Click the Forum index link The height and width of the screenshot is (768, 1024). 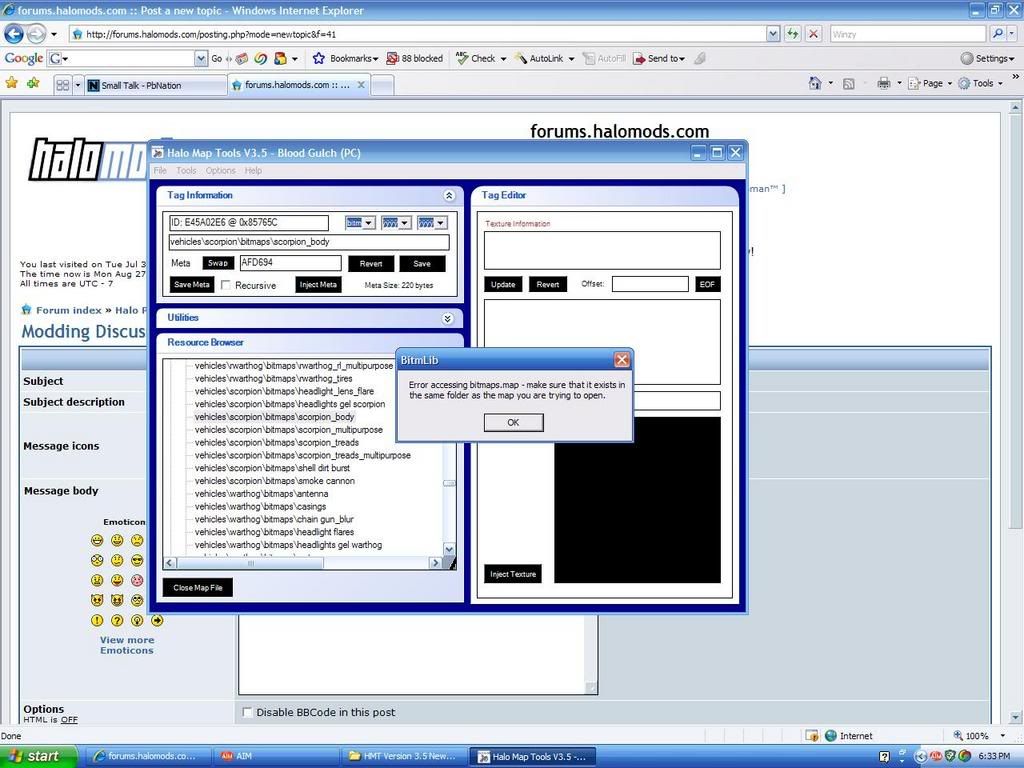(69, 310)
